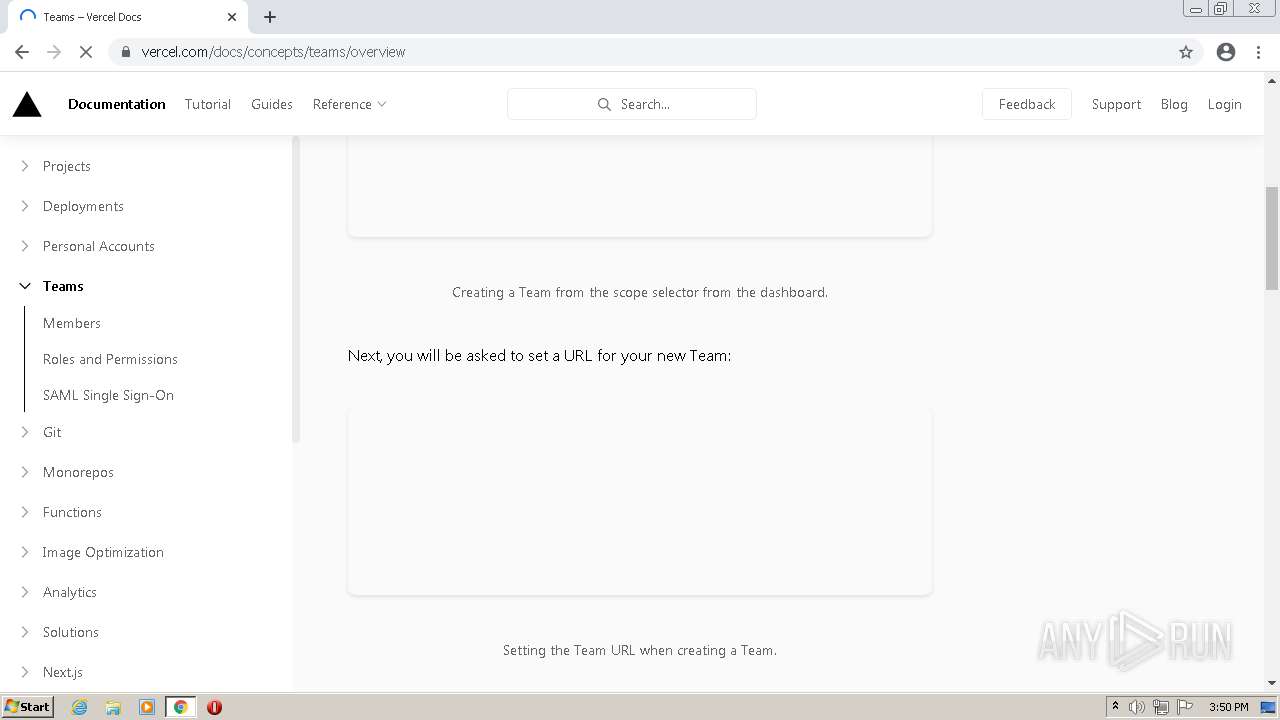Focus the Search field

pyautogui.click(x=632, y=104)
